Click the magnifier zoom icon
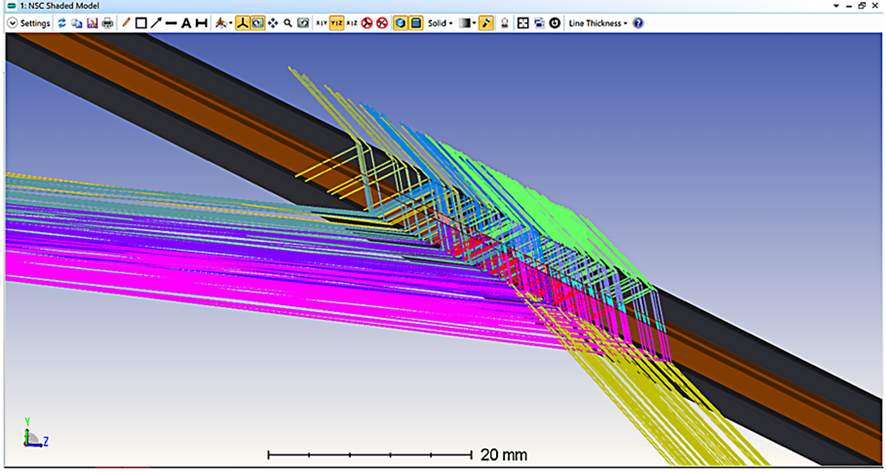The height and width of the screenshot is (472, 886). [x=288, y=22]
